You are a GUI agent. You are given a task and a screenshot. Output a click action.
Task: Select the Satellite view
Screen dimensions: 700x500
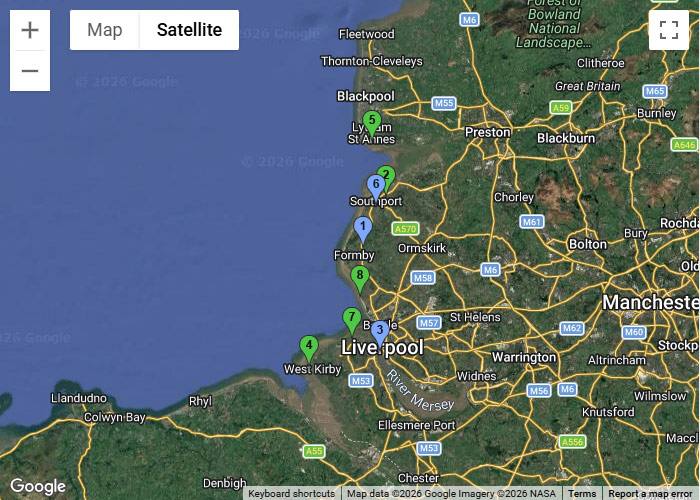click(189, 30)
